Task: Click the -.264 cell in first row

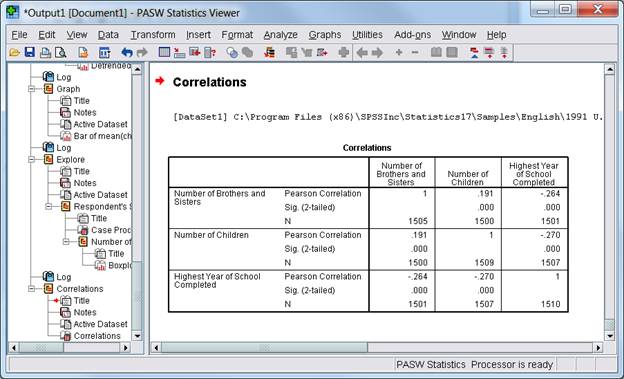Action: pos(550,193)
